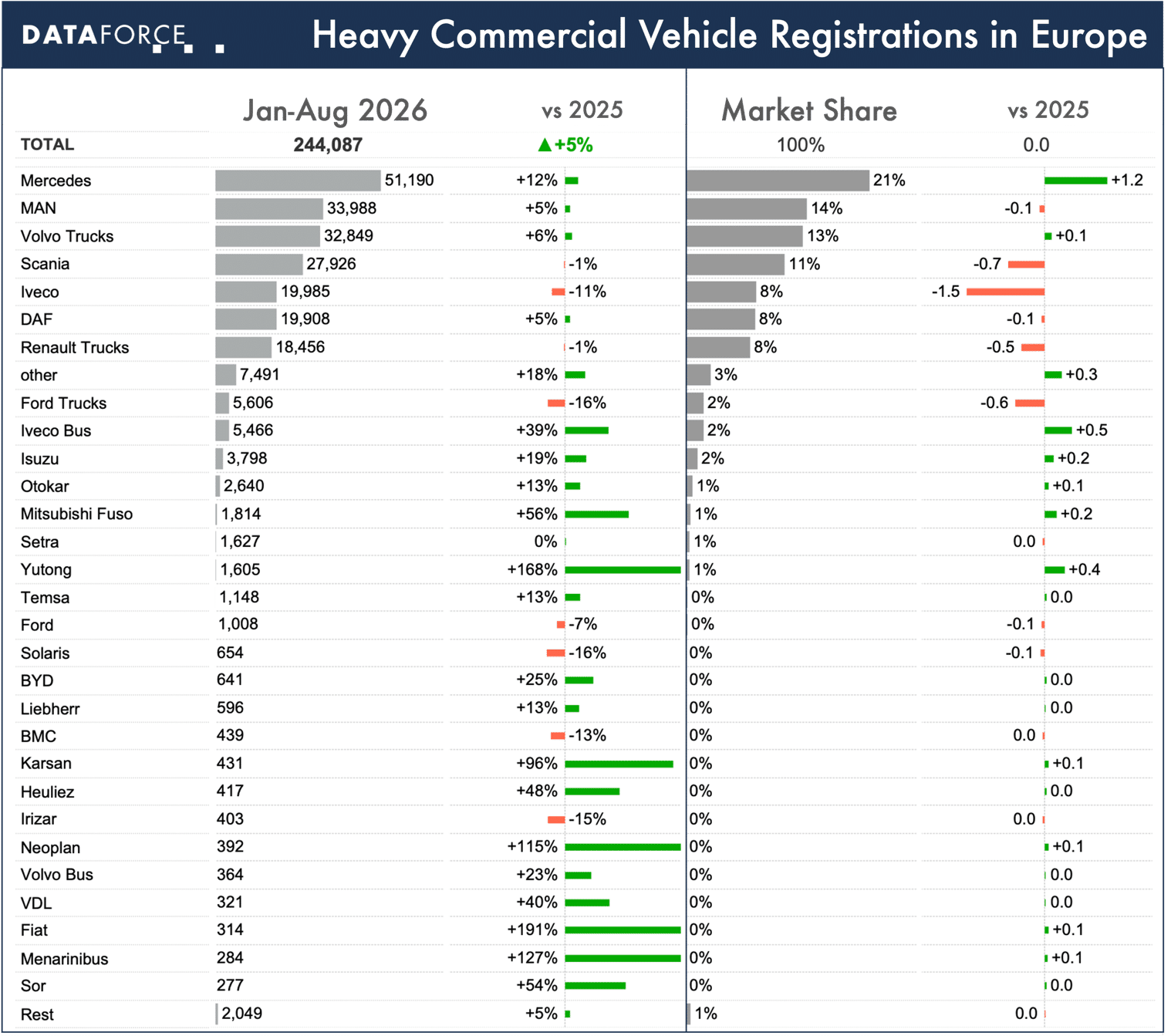Select the 'Temsa' brand label

(x=45, y=598)
